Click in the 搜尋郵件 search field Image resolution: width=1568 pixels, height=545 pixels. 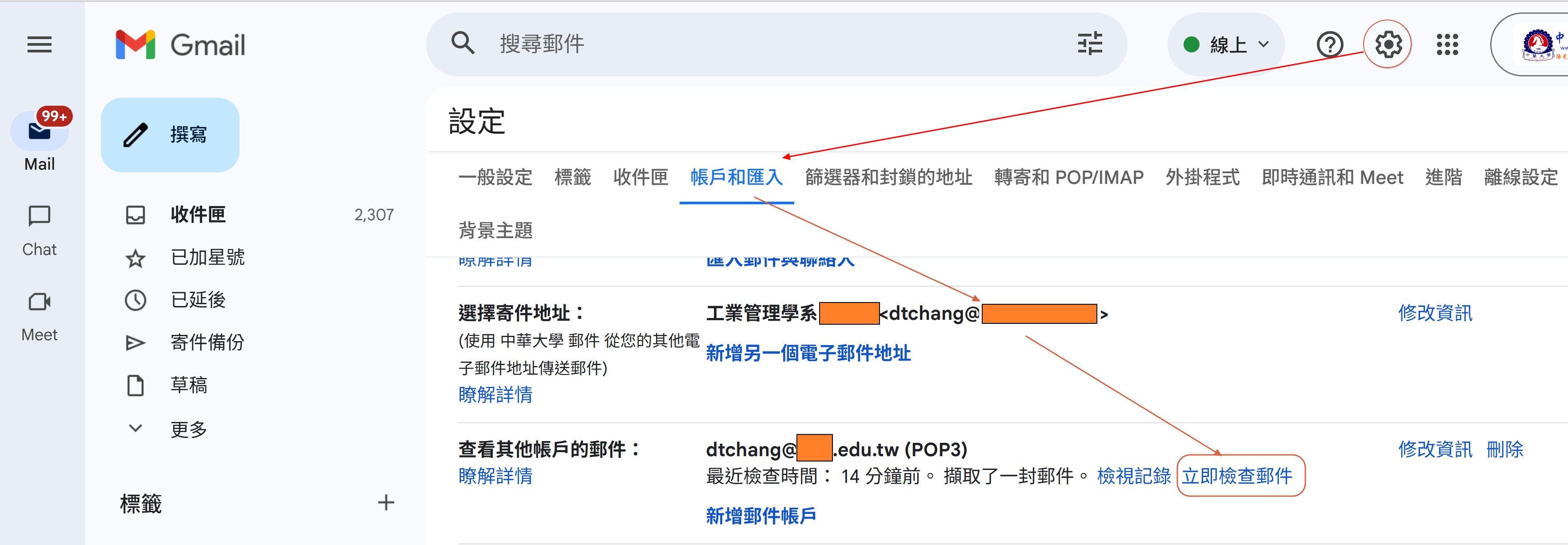[730, 44]
